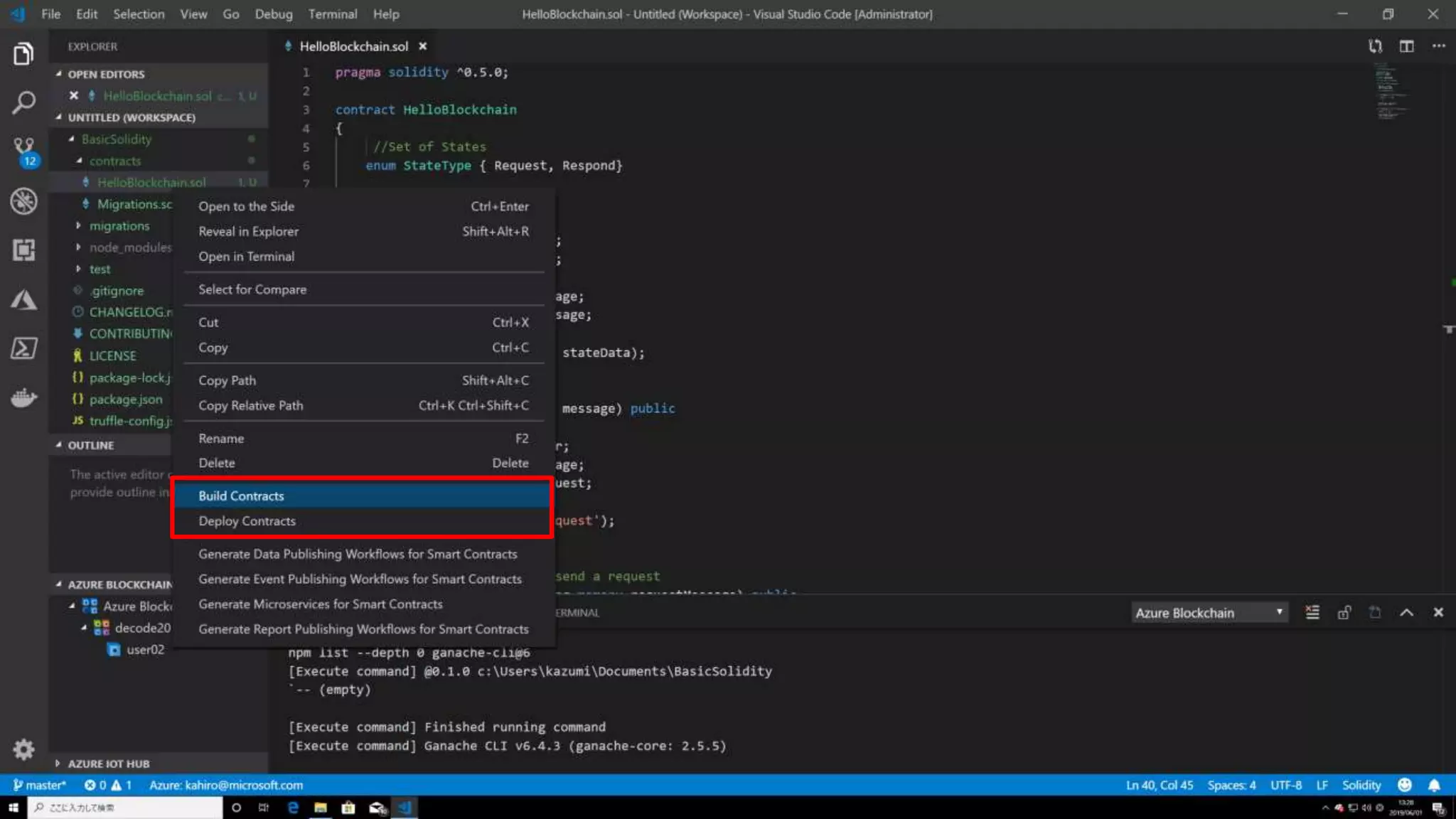Open the Debug view (crossed bug icon)

pyautogui.click(x=23, y=201)
